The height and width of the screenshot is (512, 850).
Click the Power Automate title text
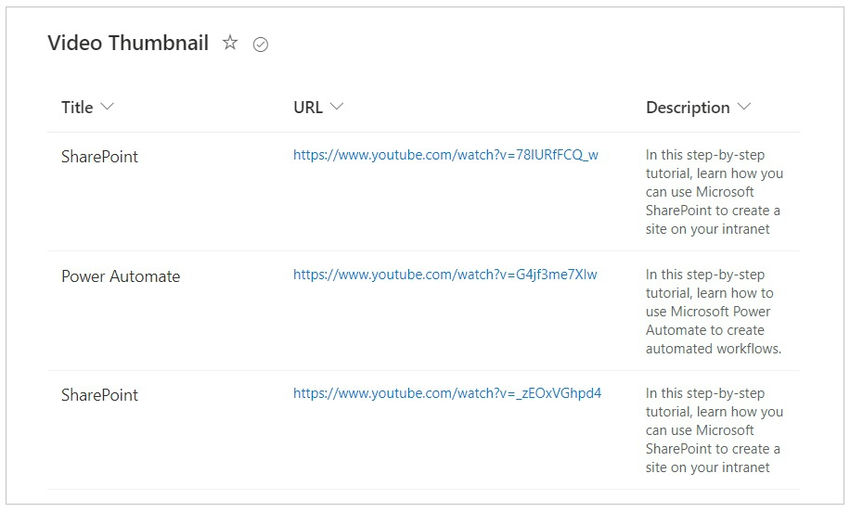point(120,276)
